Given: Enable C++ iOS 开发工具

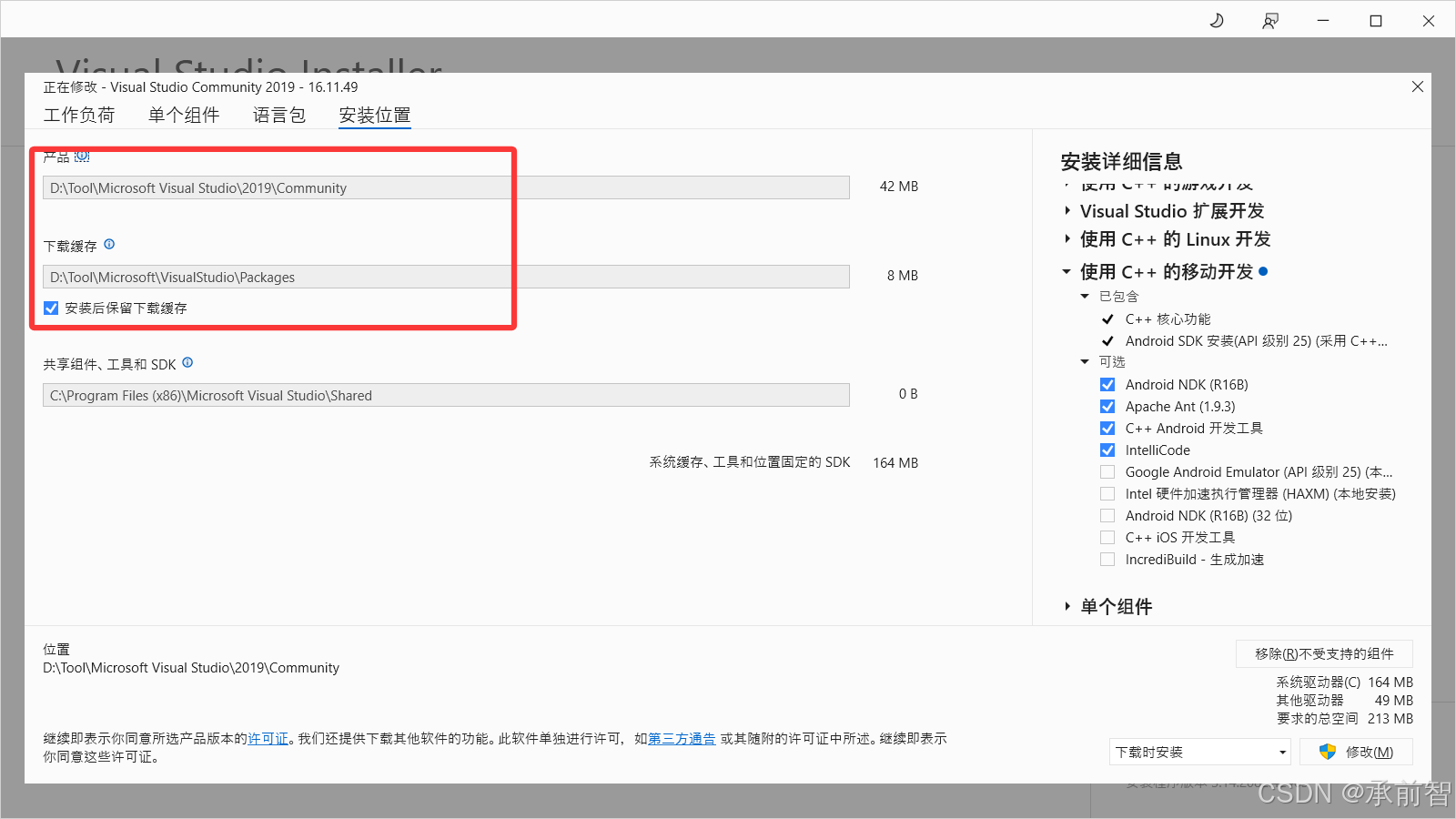Looking at the screenshot, I should click(1107, 537).
